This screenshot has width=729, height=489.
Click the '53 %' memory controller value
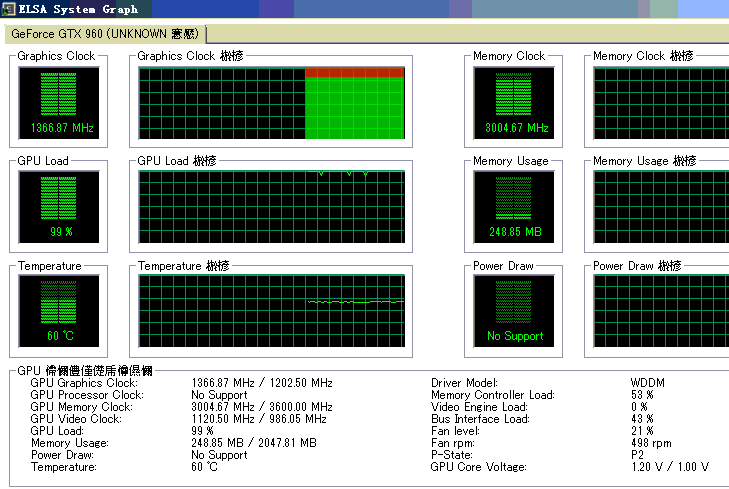point(642,395)
